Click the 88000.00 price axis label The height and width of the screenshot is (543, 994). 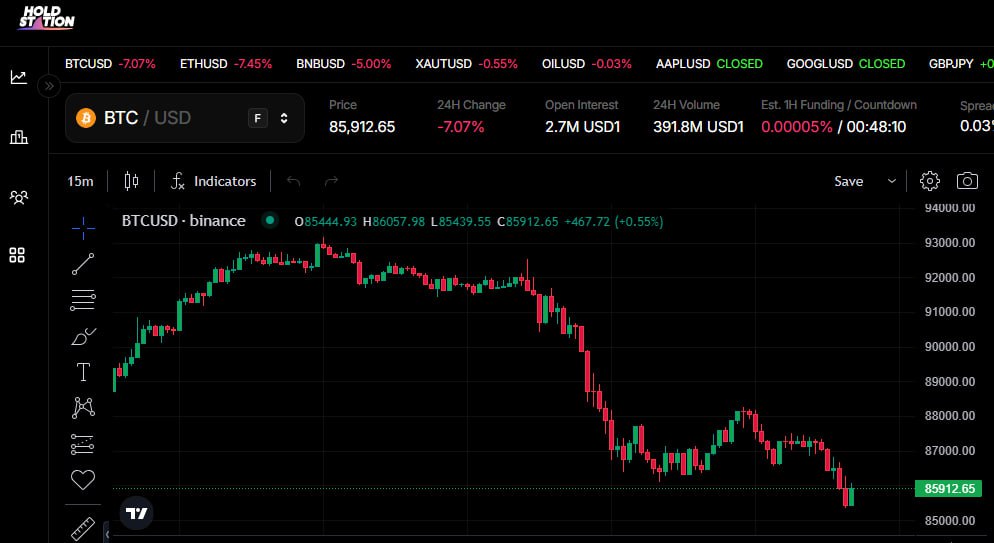pyautogui.click(x=950, y=416)
